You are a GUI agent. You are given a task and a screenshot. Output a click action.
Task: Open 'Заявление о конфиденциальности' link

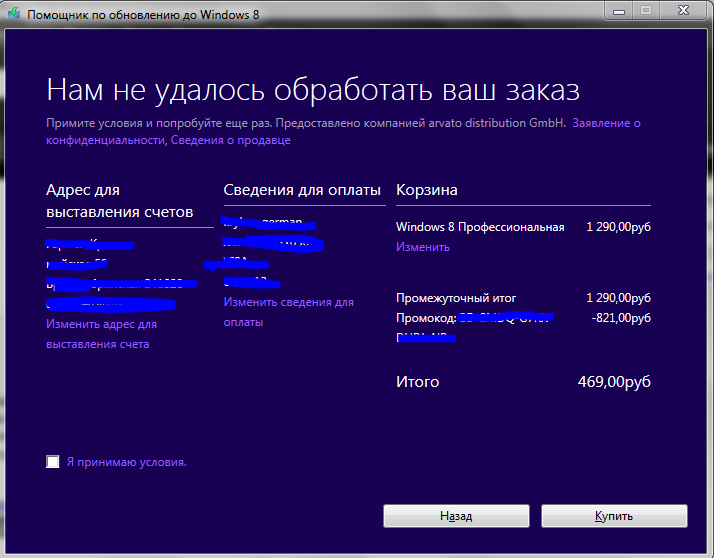pyautogui.click(x=343, y=131)
